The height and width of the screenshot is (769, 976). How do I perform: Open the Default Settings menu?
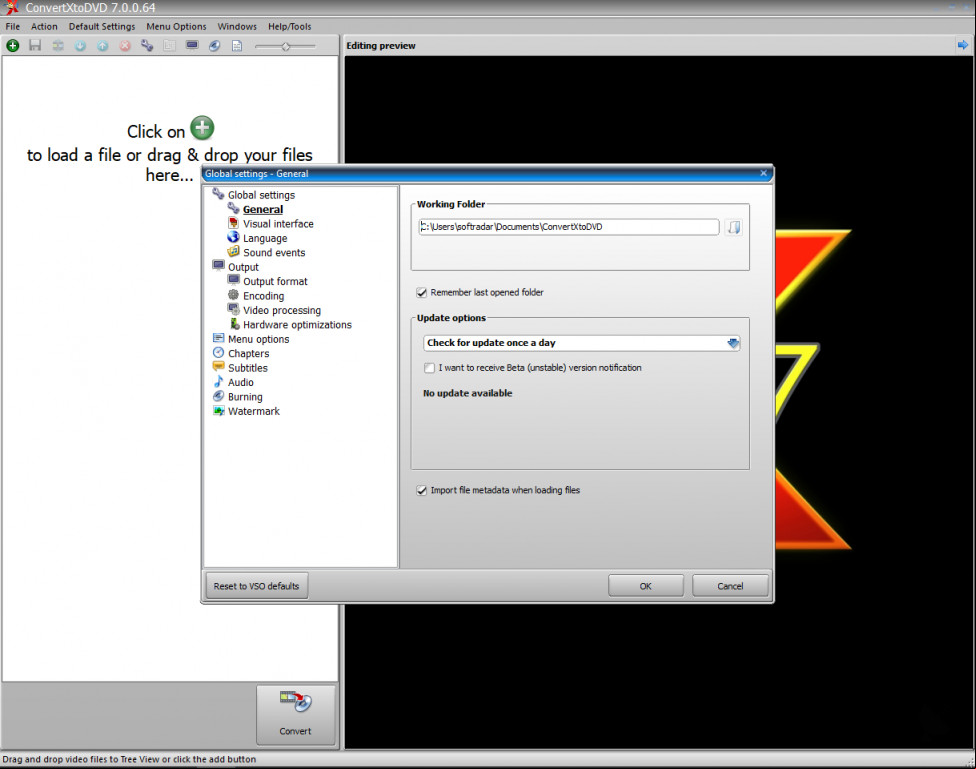tap(102, 26)
